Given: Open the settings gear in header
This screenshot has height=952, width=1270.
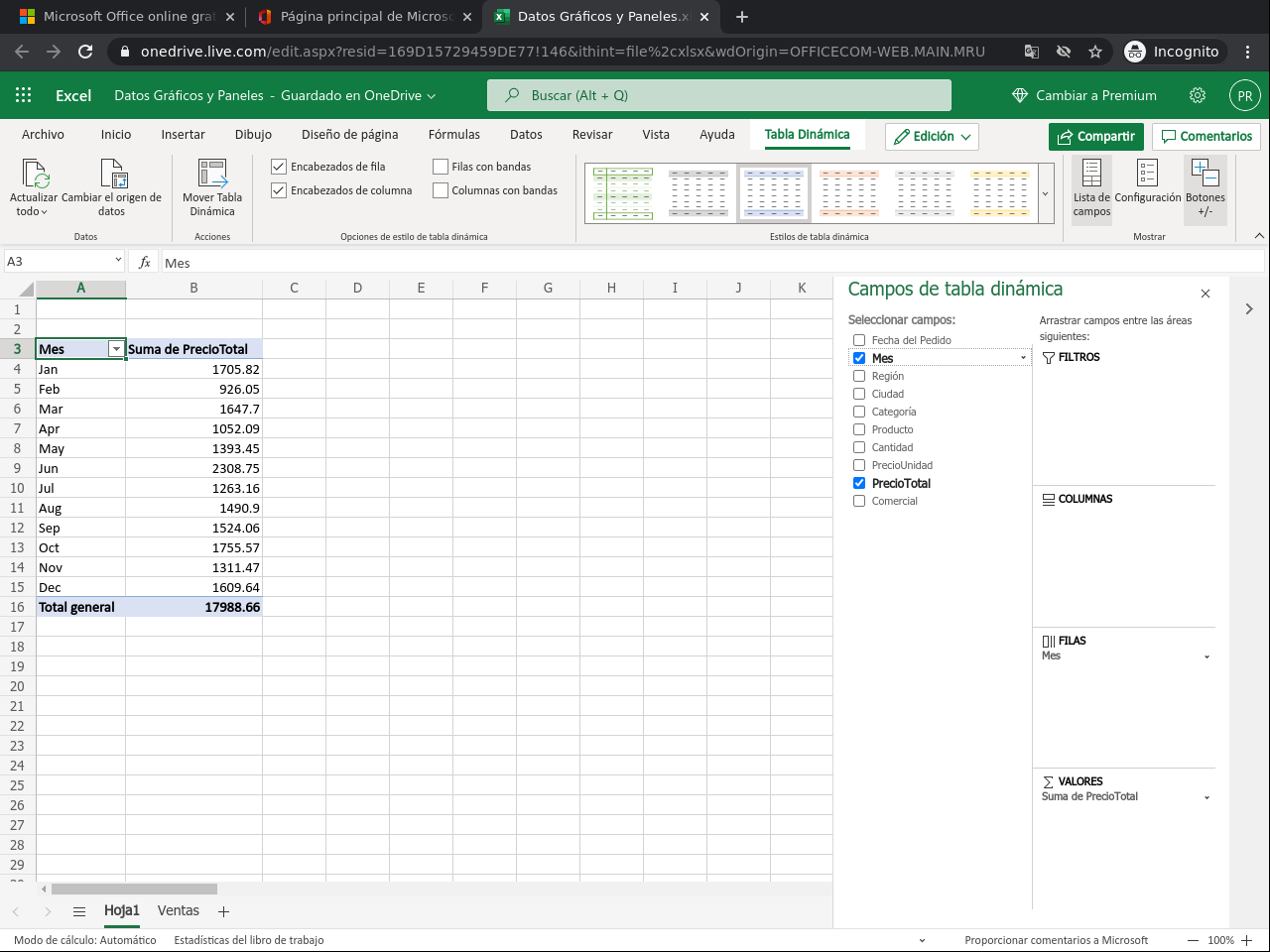Looking at the screenshot, I should pos(1198,95).
